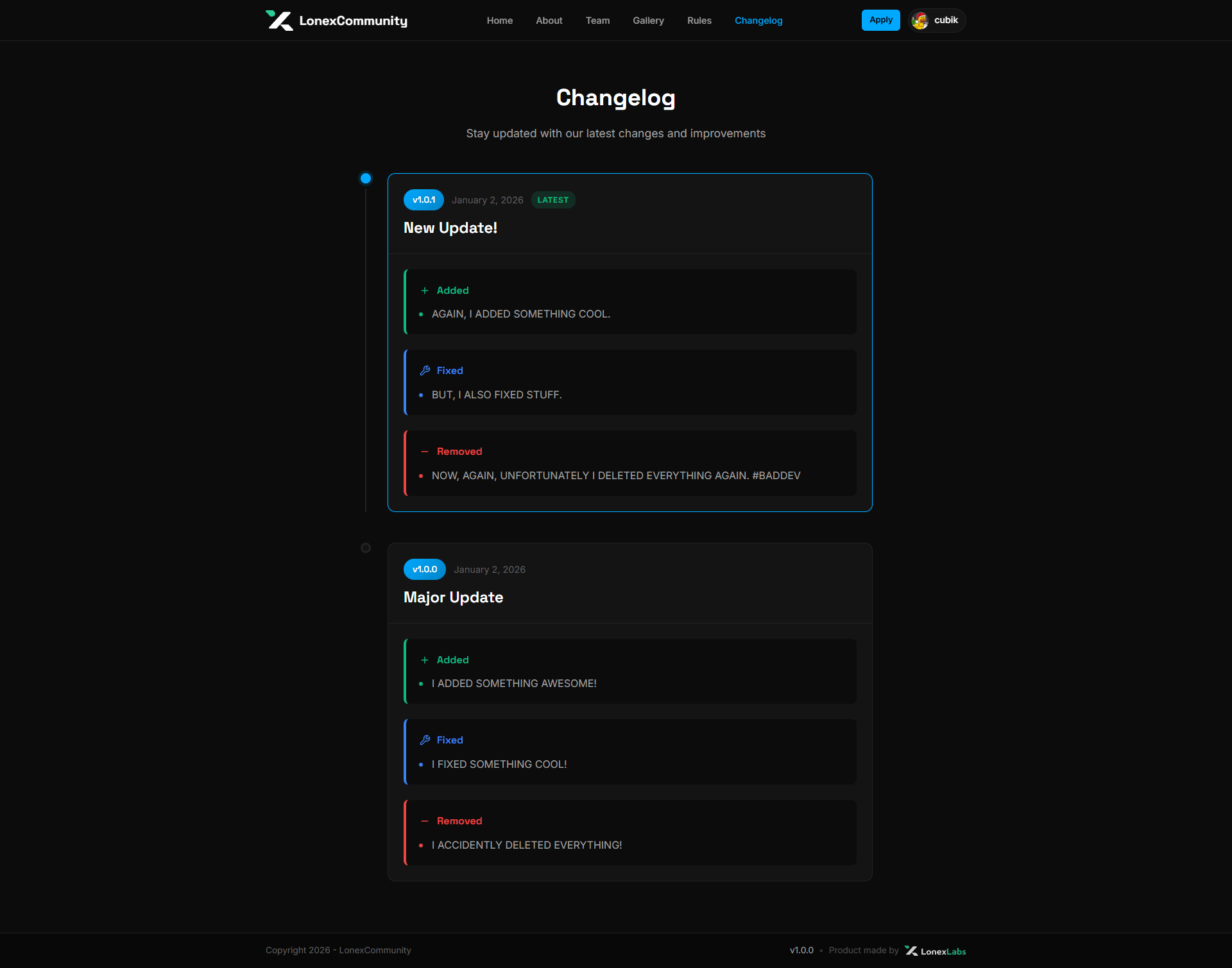
Task: Click the v1.0.0 version badge on Major Update
Action: pos(425,570)
